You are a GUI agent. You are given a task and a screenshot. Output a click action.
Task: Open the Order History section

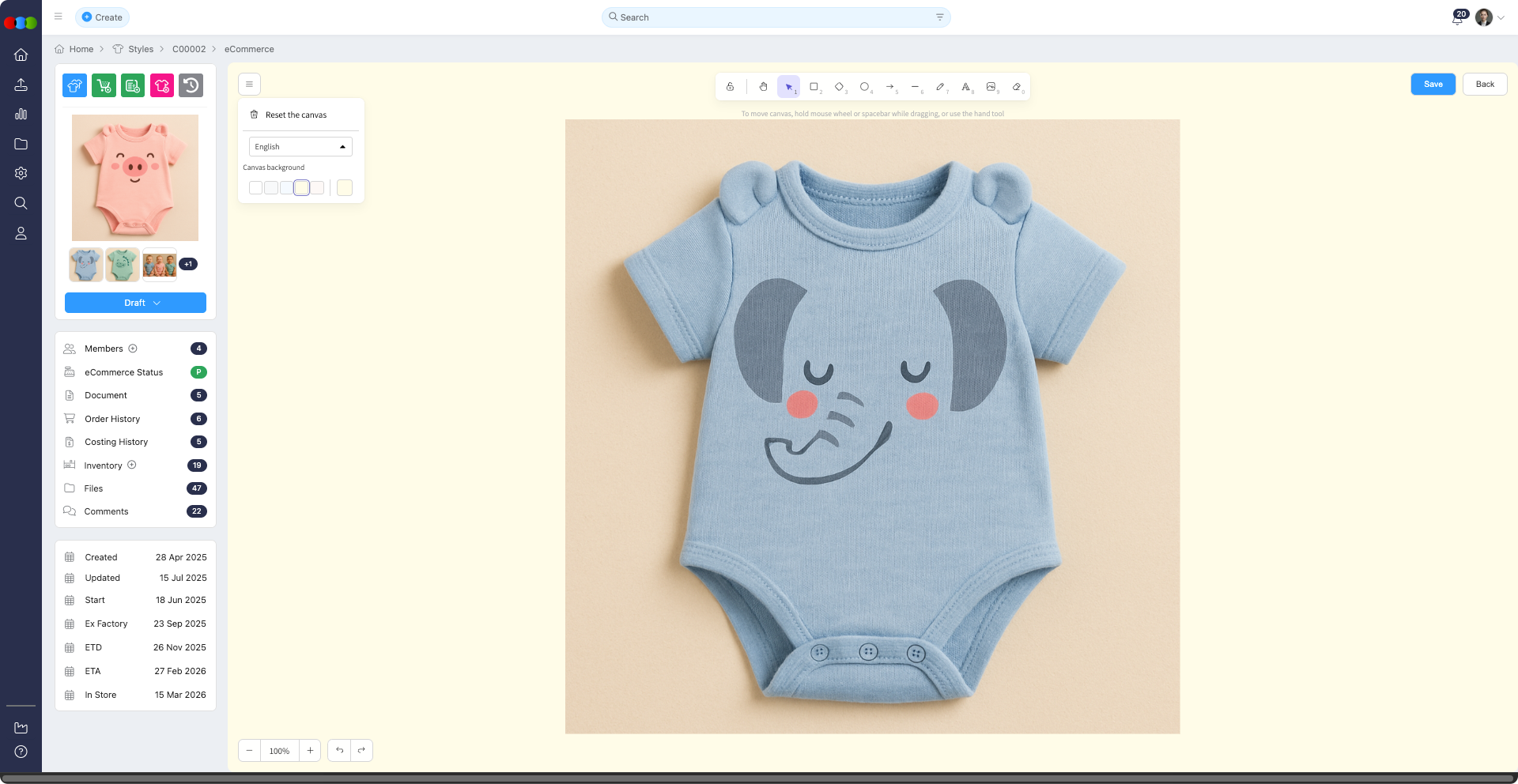[x=112, y=419]
